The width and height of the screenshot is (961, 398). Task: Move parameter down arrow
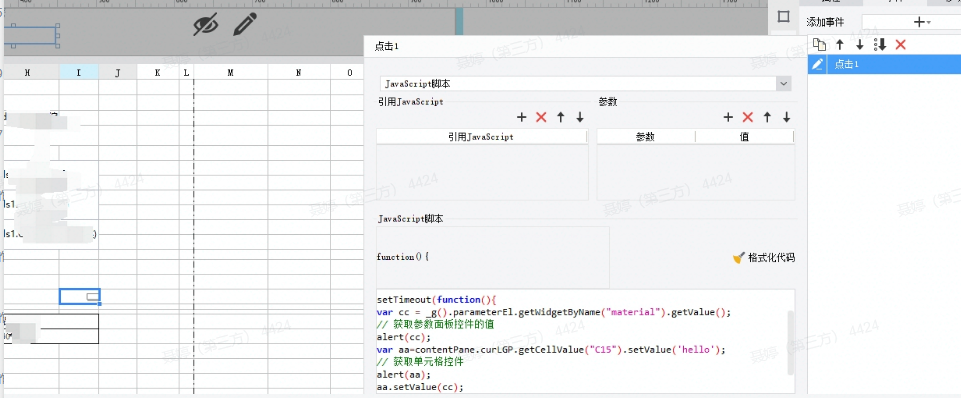click(786, 117)
